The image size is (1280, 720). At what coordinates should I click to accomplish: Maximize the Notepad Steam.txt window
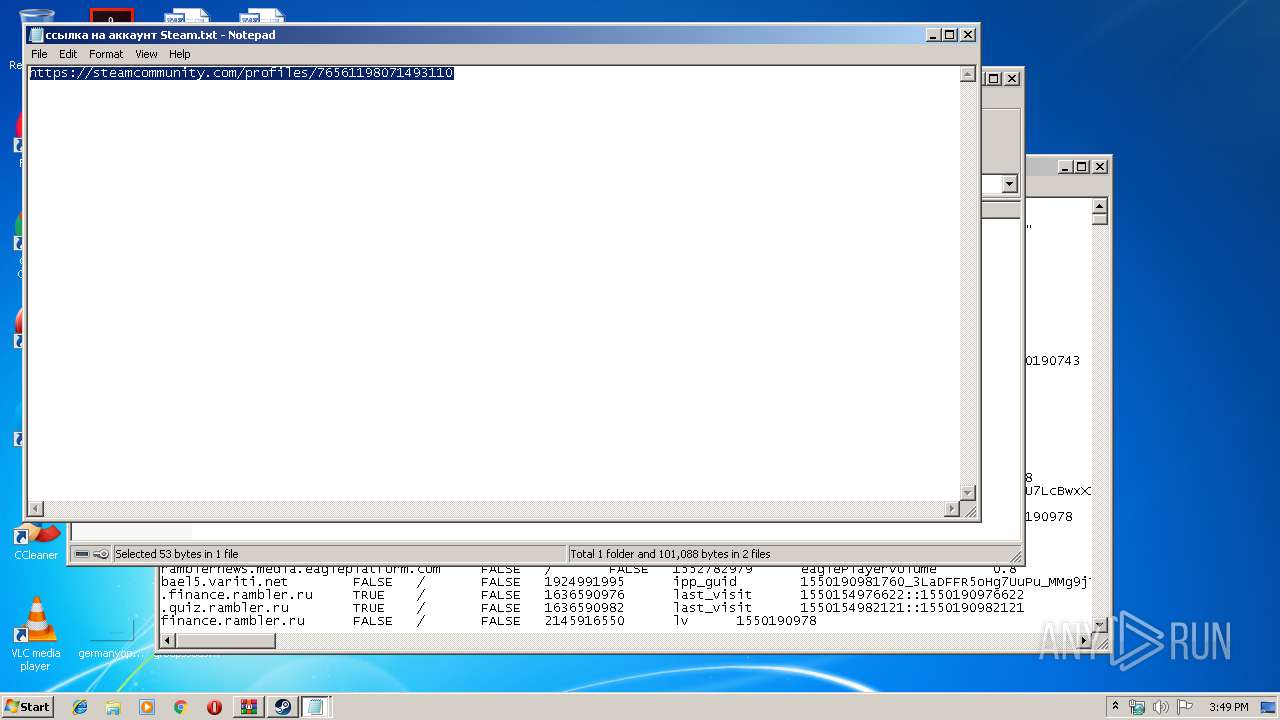(x=950, y=34)
